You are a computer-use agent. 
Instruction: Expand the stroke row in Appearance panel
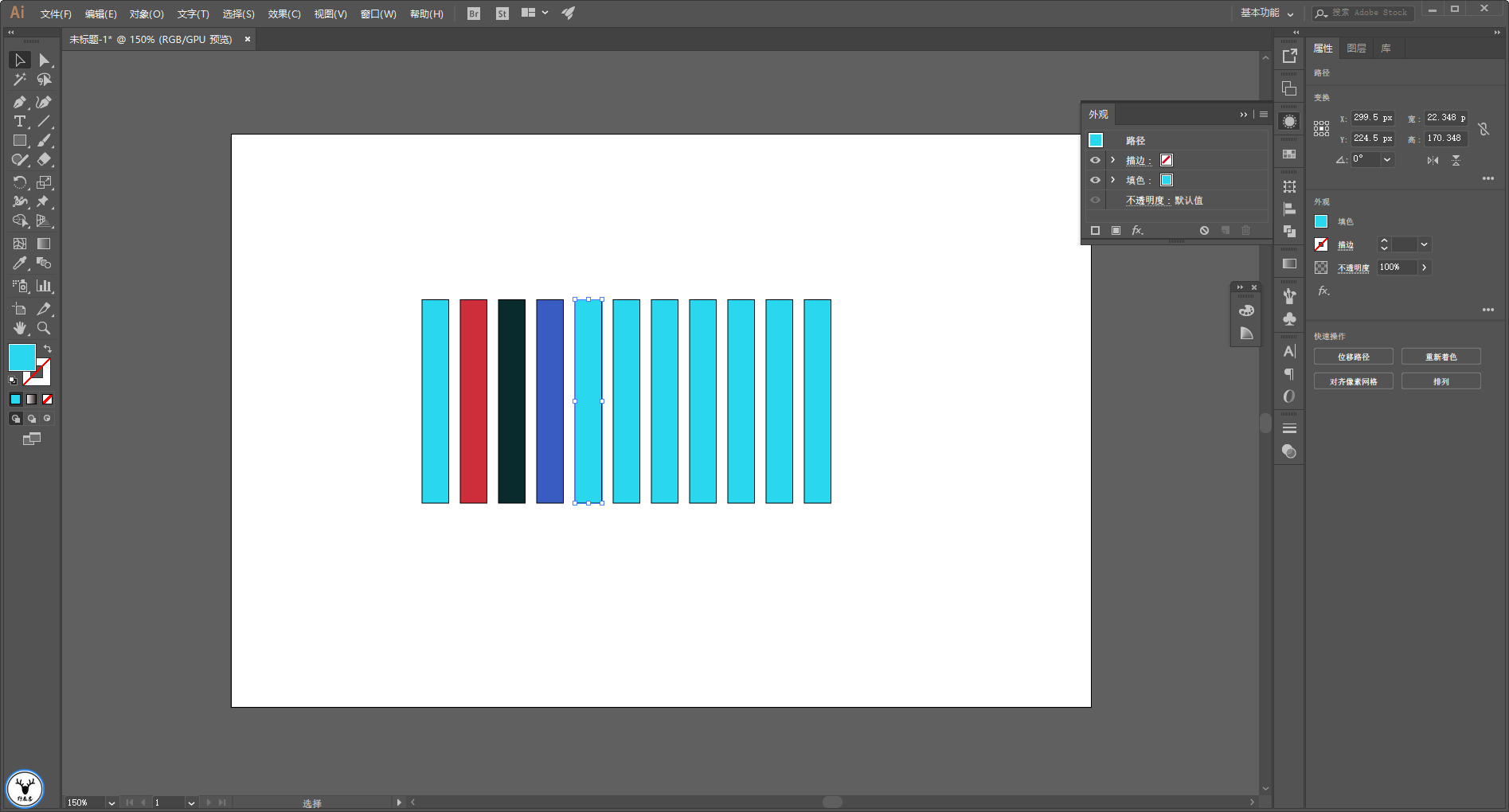[x=1112, y=160]
